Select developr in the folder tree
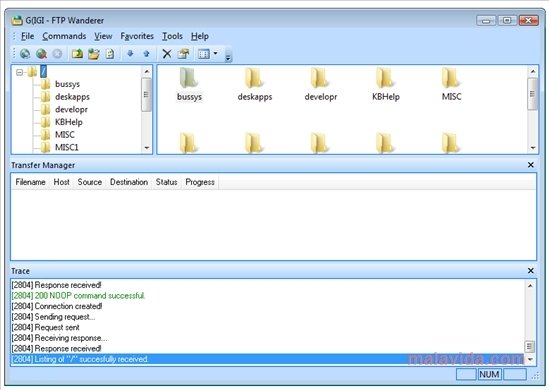Screen dimensions: 549x390 (71, 109)
